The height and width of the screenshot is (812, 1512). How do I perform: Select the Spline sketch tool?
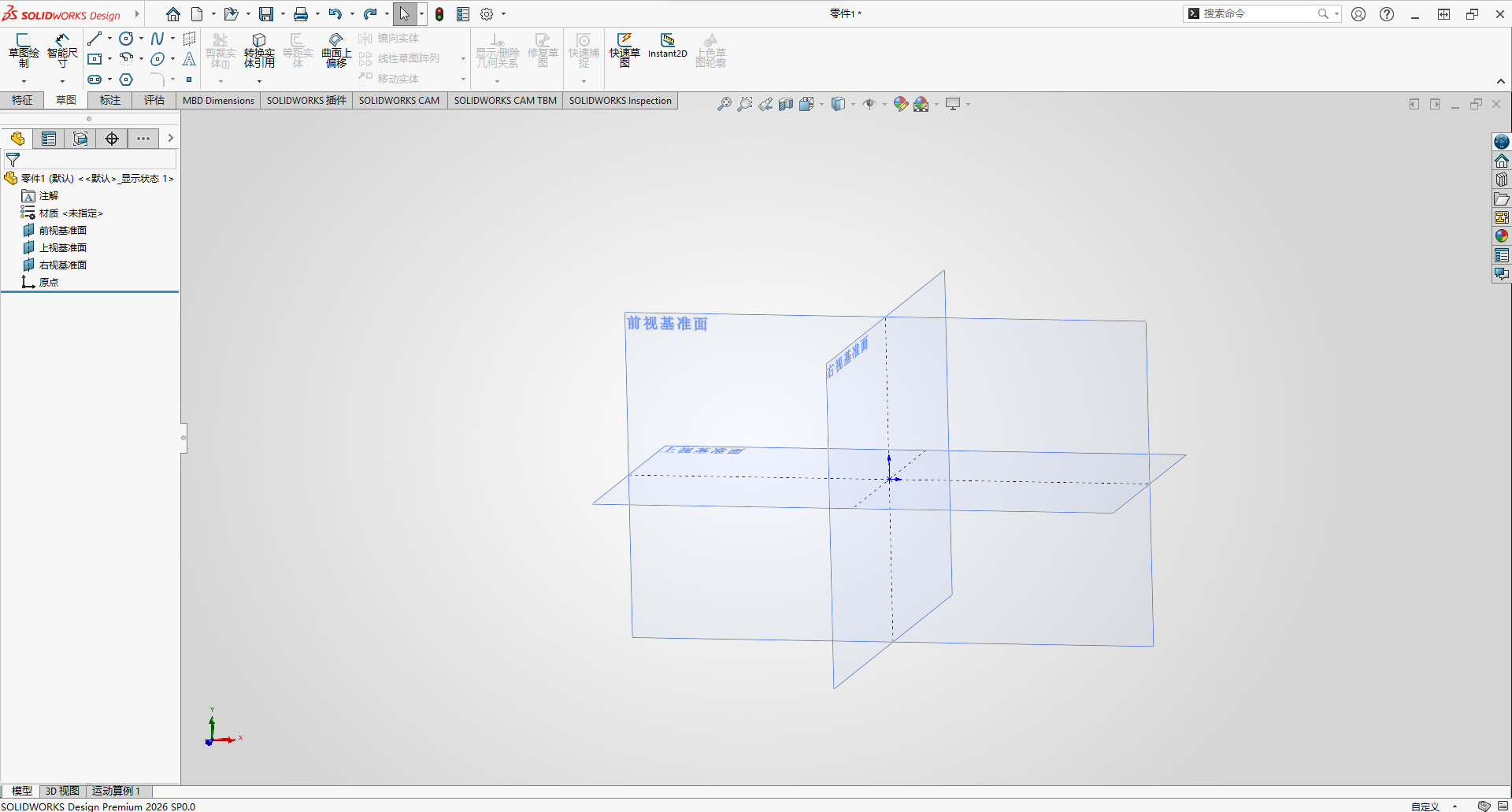pyautogui.click(x=157, y=39)
